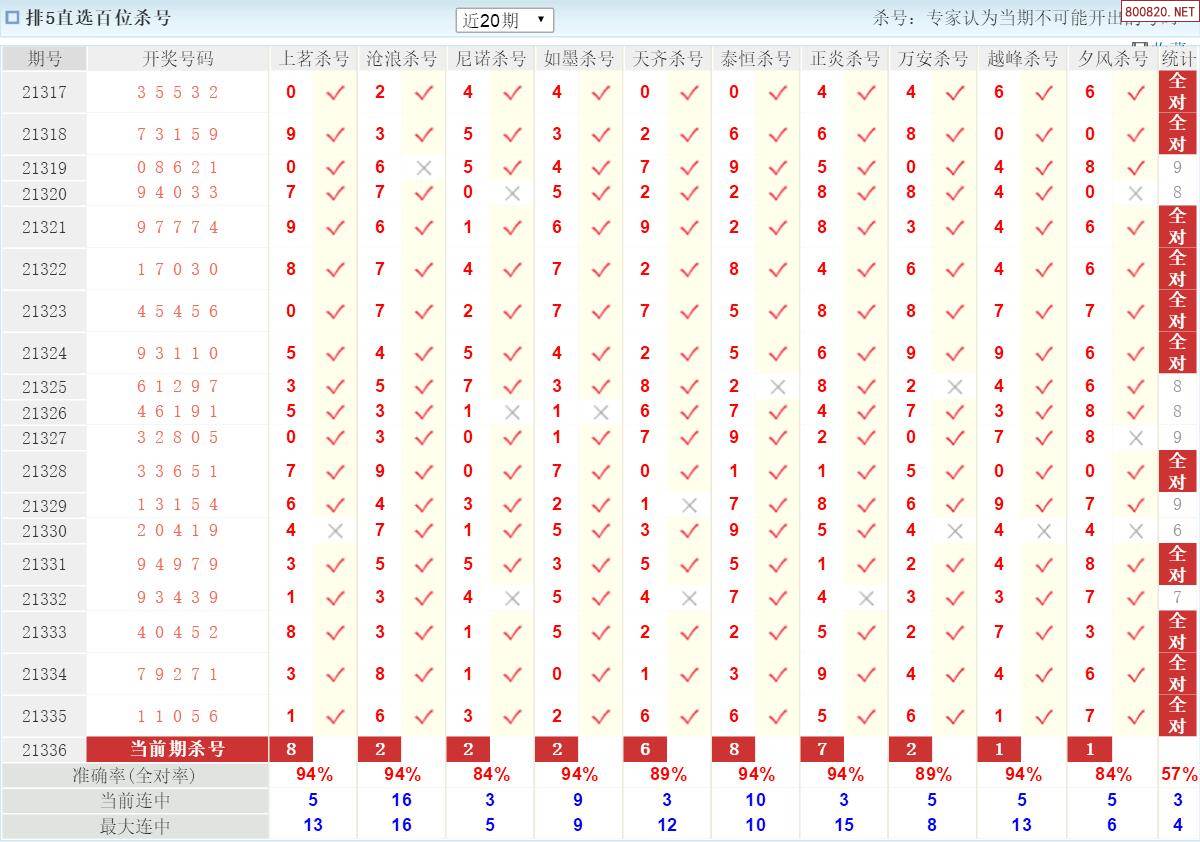Select period row 21330
The width and height of the screenshot is (1200, 842).
pyautogui.click(x=600, y=531)
